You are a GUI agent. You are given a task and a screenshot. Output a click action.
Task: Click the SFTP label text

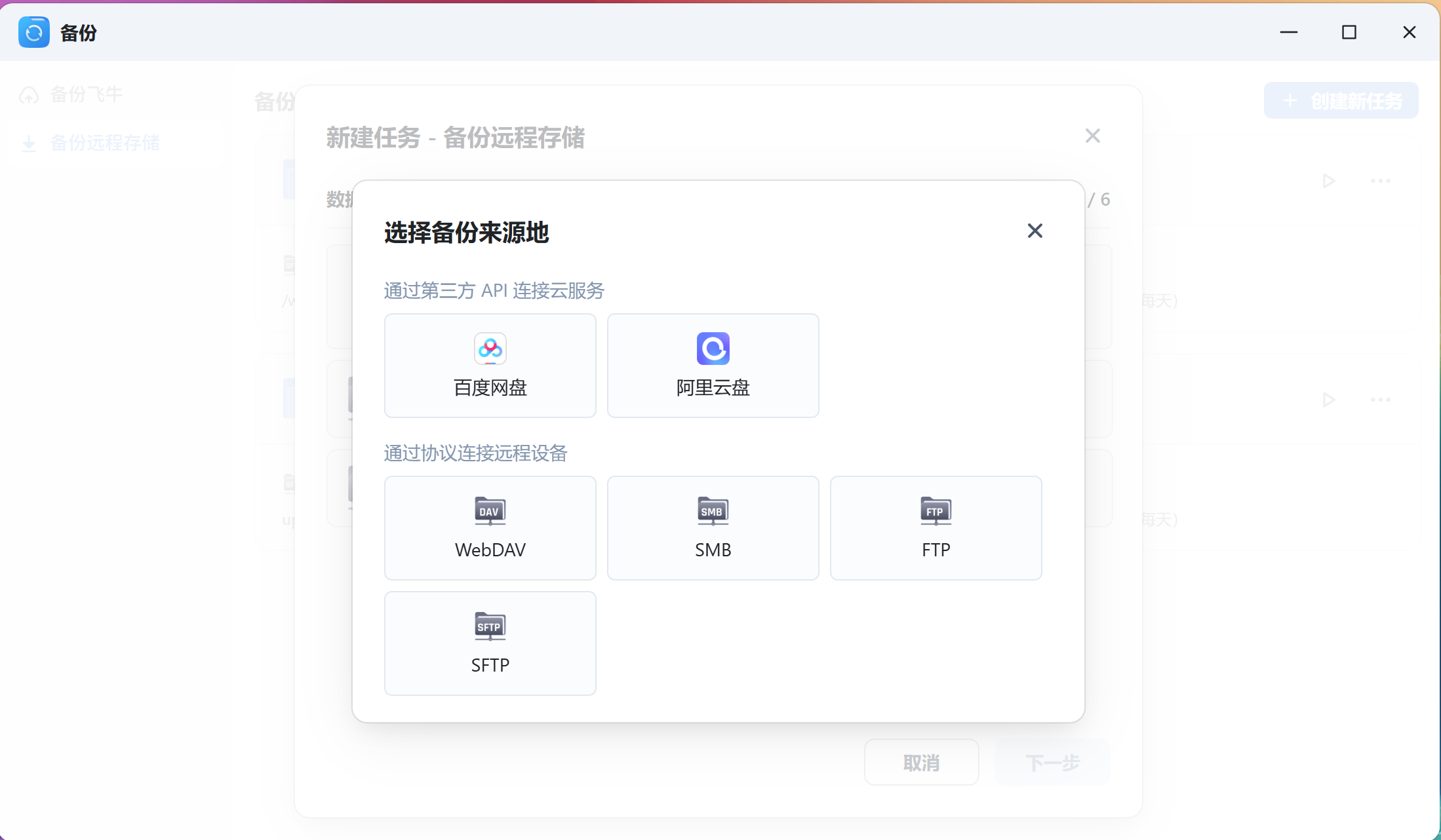490,665
